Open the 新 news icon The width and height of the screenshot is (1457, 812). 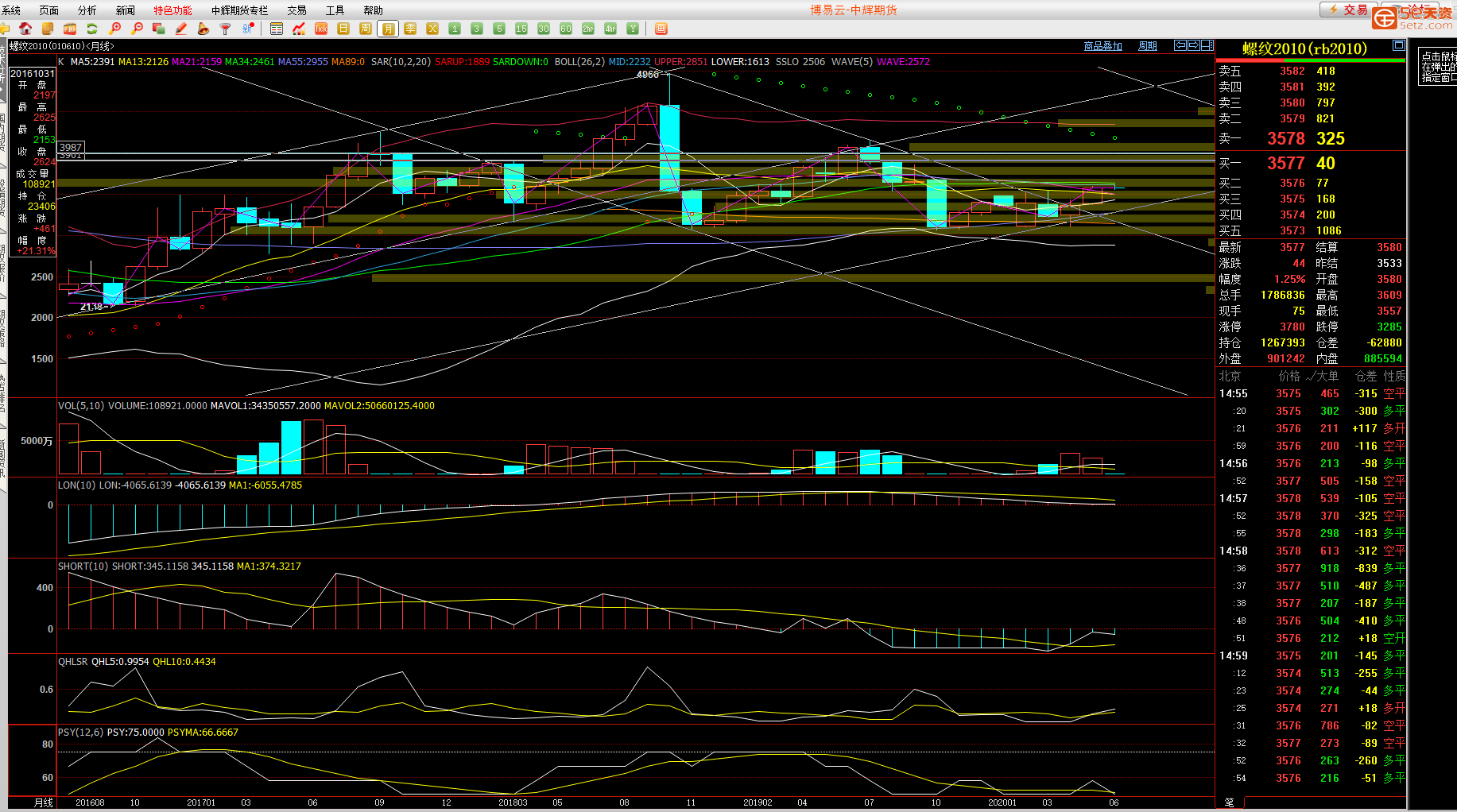[x=248, y=29]
